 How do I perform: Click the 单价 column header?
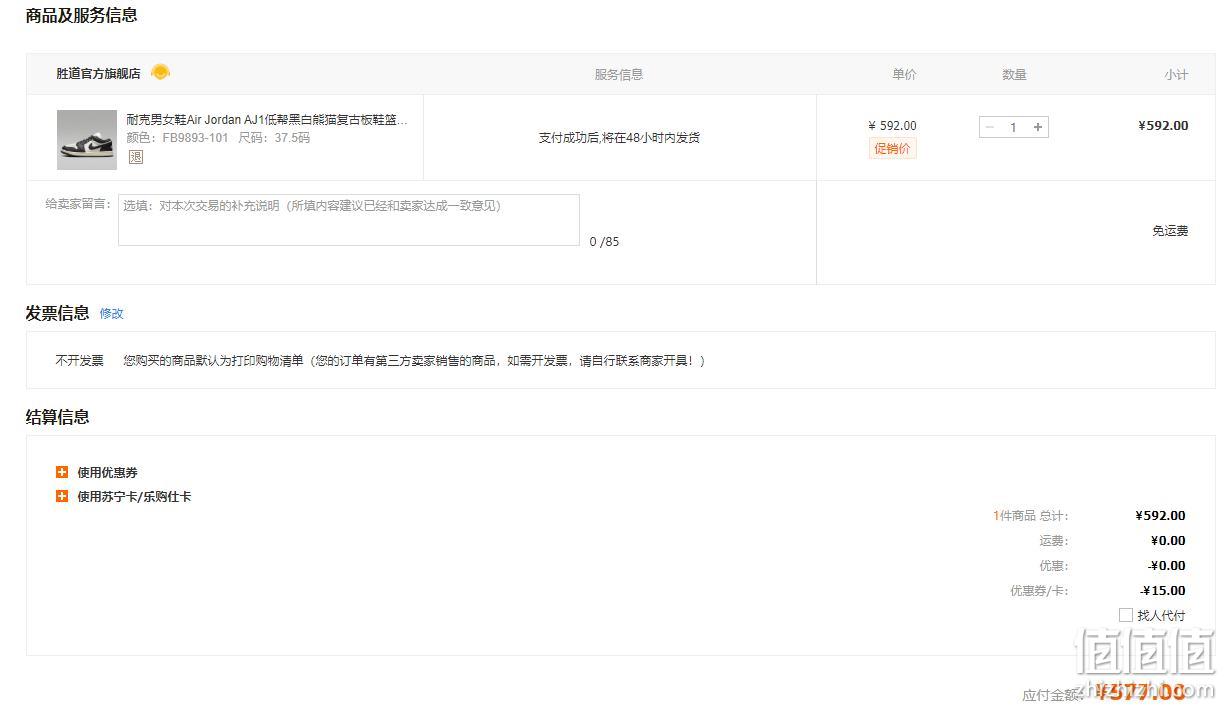904,74
